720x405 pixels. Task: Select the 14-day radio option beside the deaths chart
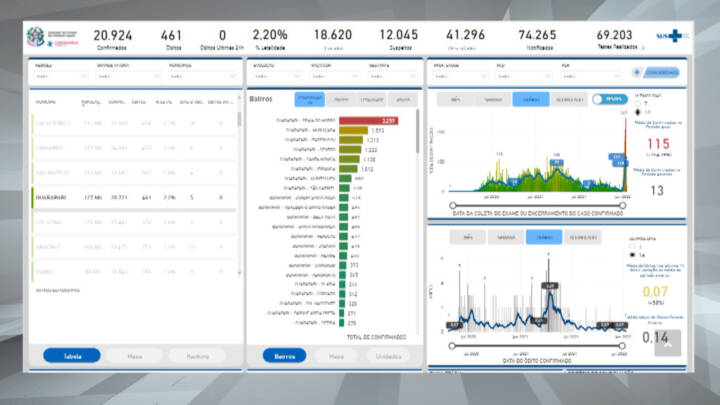(633, 255)
